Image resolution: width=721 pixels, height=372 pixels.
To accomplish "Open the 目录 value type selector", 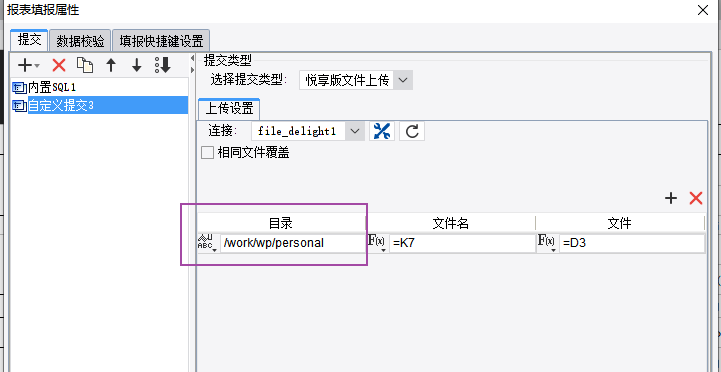I will [206, 243].
